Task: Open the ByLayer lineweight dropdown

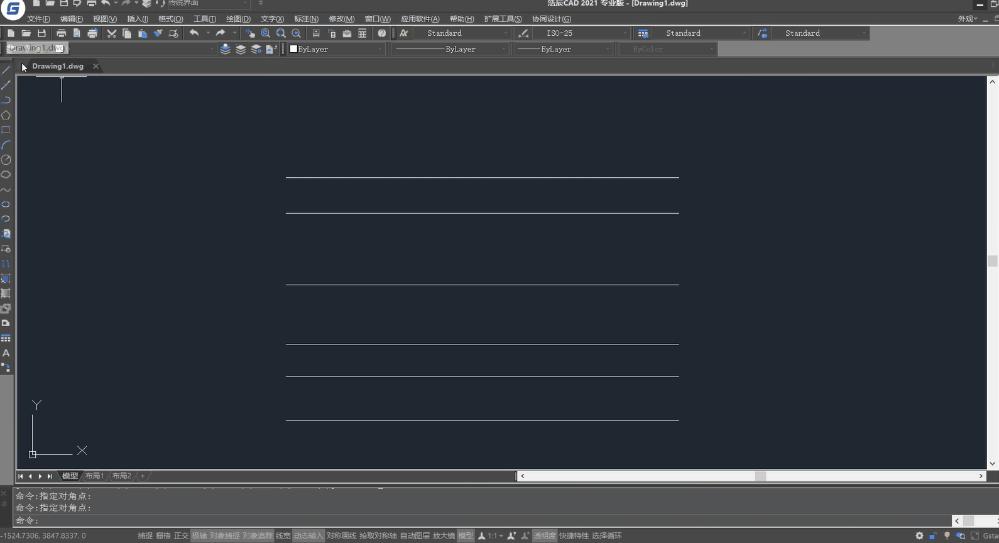Action: [x=563, y=49]
